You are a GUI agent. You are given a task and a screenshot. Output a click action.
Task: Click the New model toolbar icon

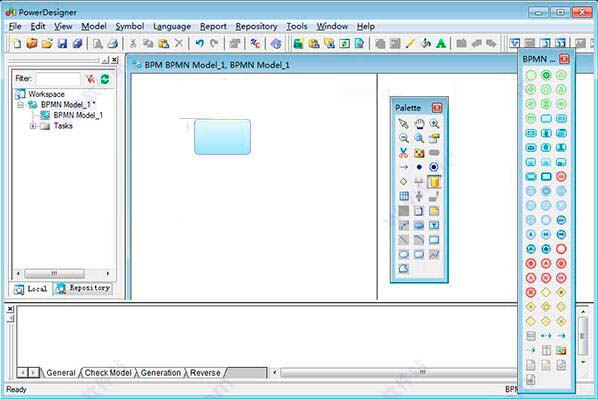tap(17, 43)
